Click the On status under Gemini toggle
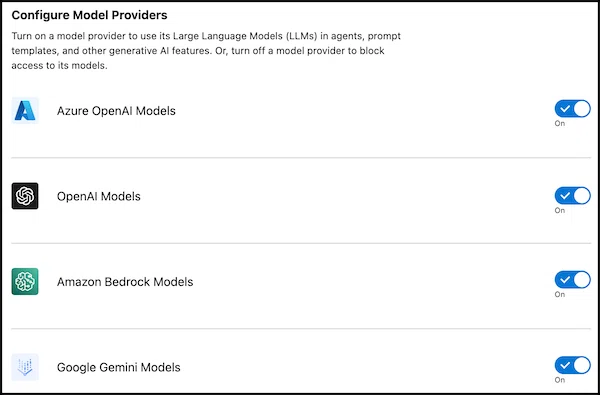 tap(560, 380)
